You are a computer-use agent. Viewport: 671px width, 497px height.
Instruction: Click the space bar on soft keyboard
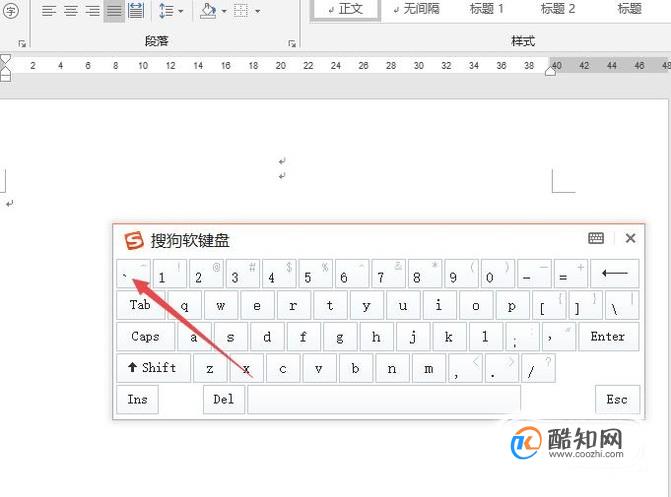click(384, 399)
